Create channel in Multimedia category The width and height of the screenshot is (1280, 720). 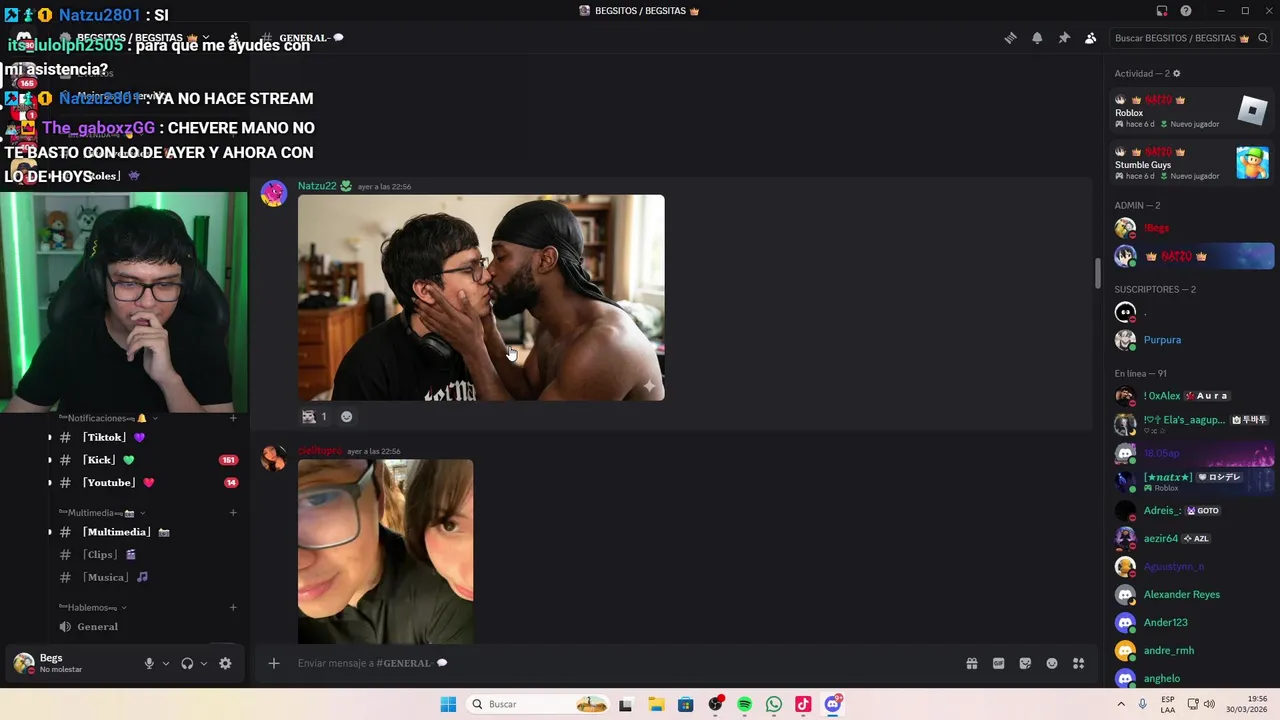(x=233, y=513)
